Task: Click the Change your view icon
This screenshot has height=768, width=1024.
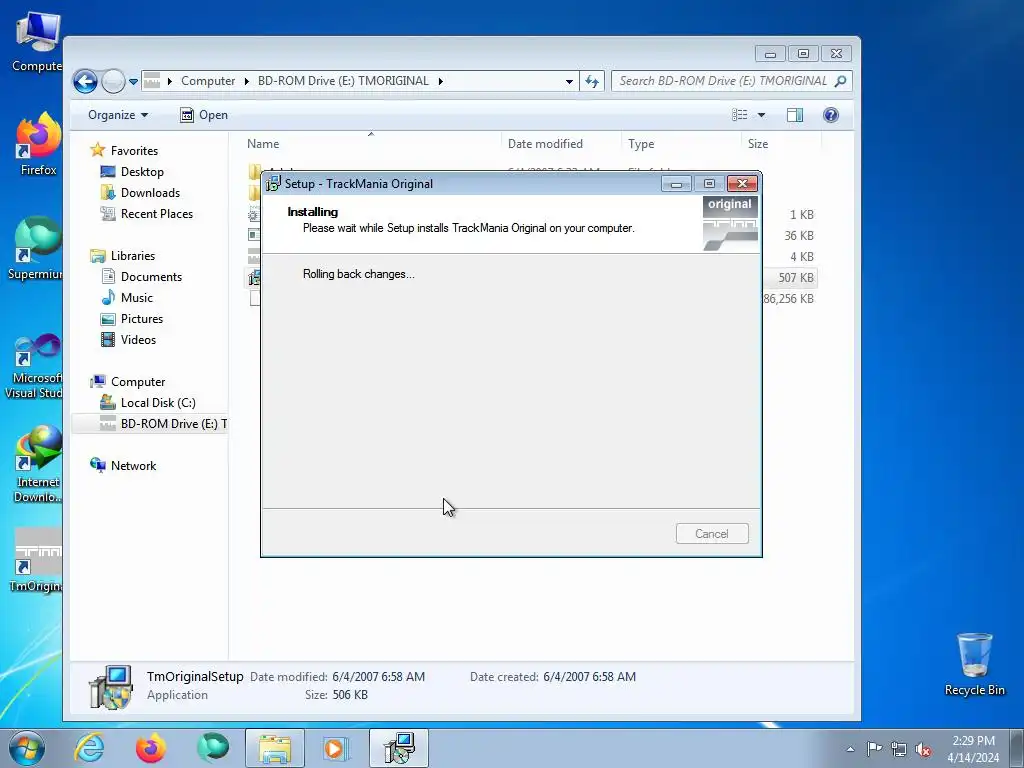Action: click(739, 115)
